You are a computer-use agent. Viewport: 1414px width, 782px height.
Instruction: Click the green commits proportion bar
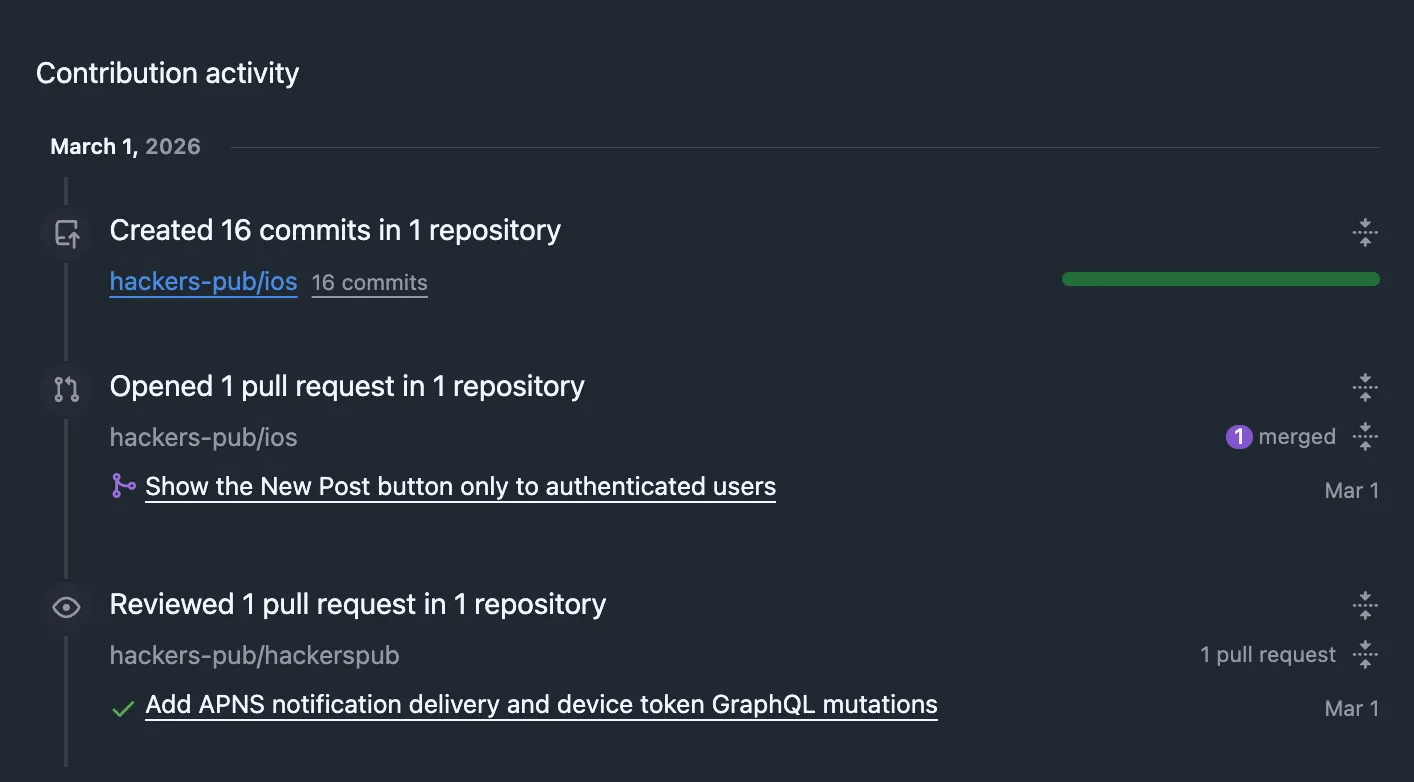click(1220, 279)
